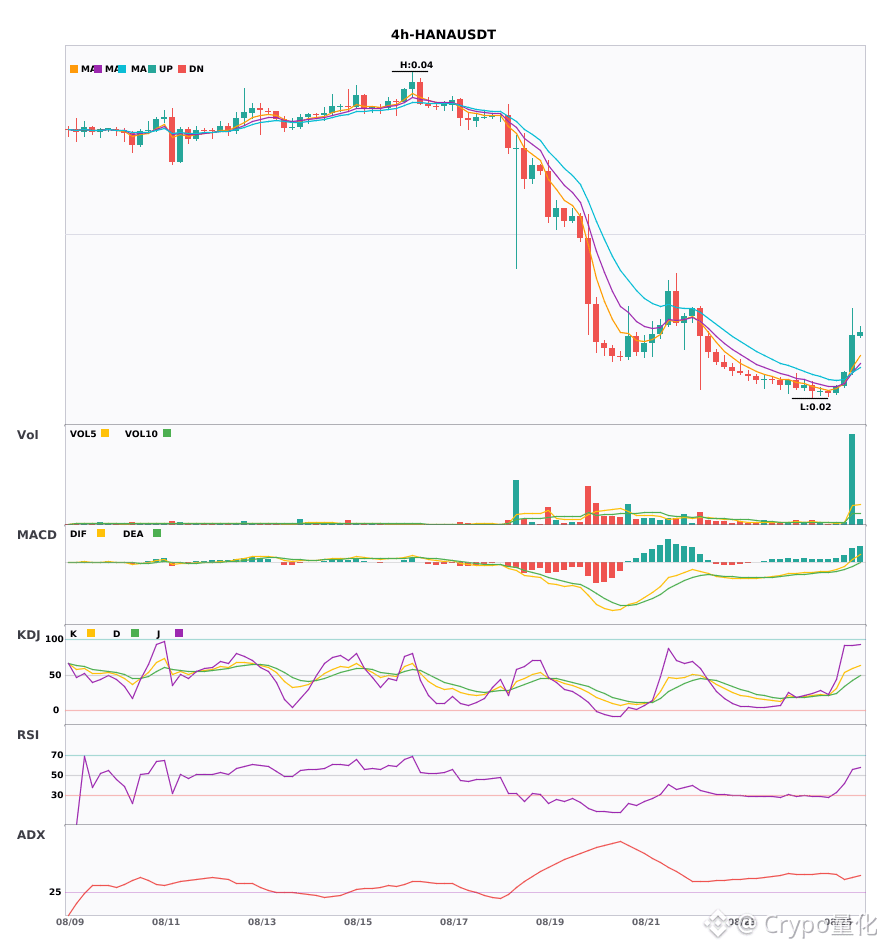Screen dimensions: 885x950
Task: Select the yellow K legend swatch
Action: [x=91, y=633]
